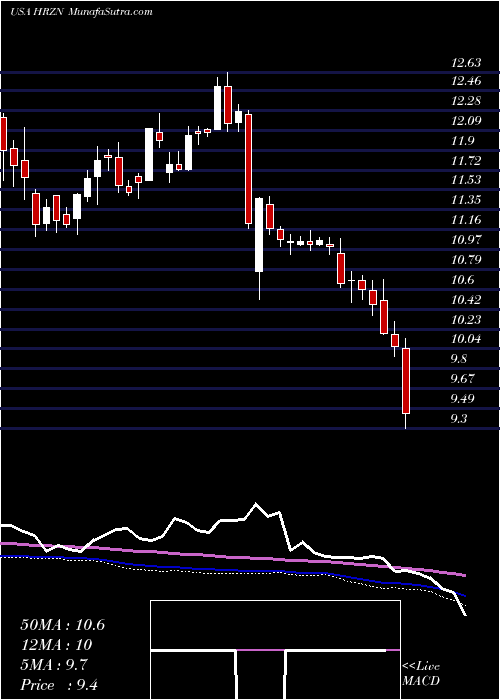The height and width of the screenshot is (700, 500).
Task: Click the 9.3 price axis label
Action: 460,419
